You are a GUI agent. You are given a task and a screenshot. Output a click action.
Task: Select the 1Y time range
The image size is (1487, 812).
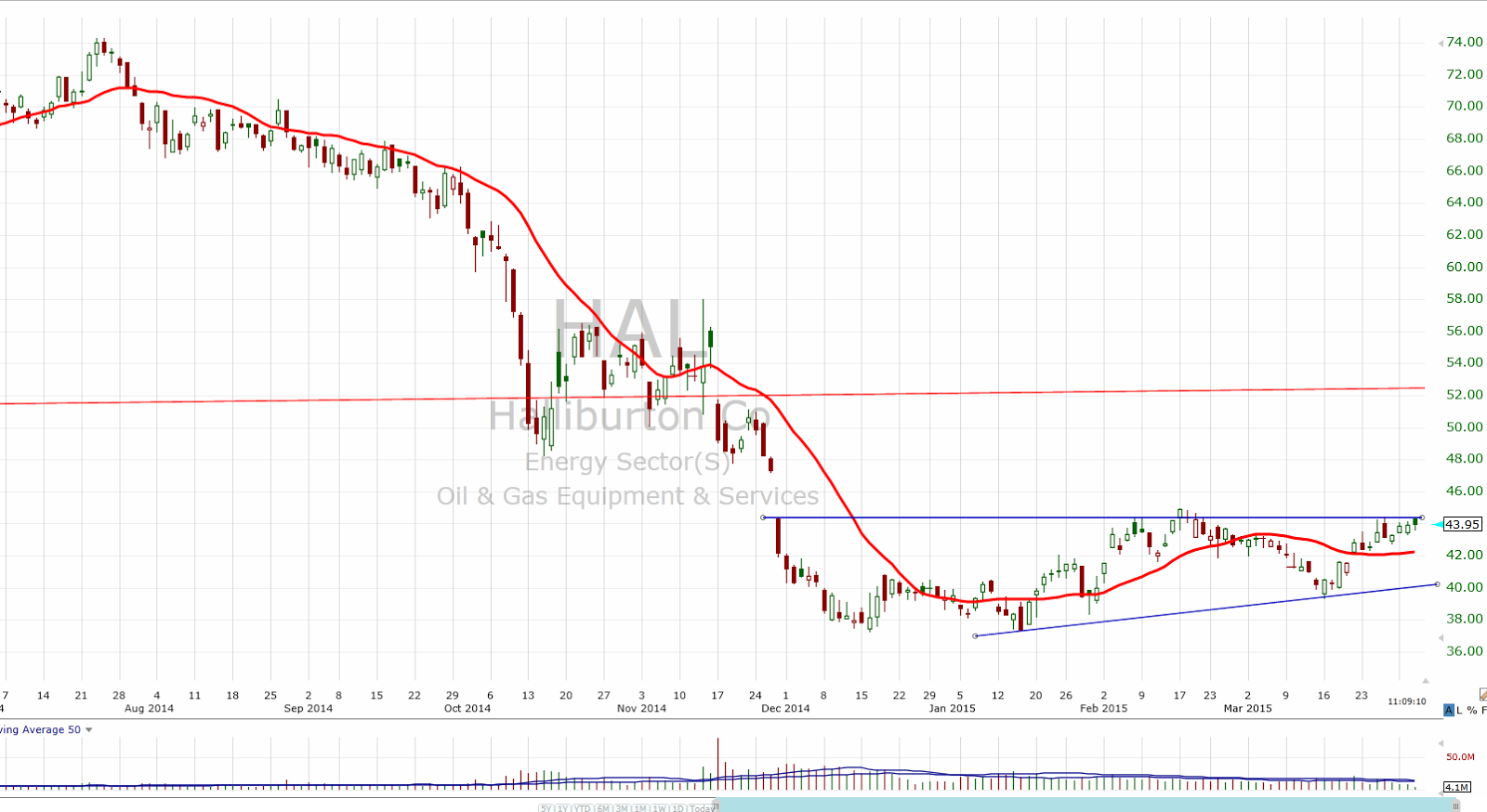[x=562, y=808]
